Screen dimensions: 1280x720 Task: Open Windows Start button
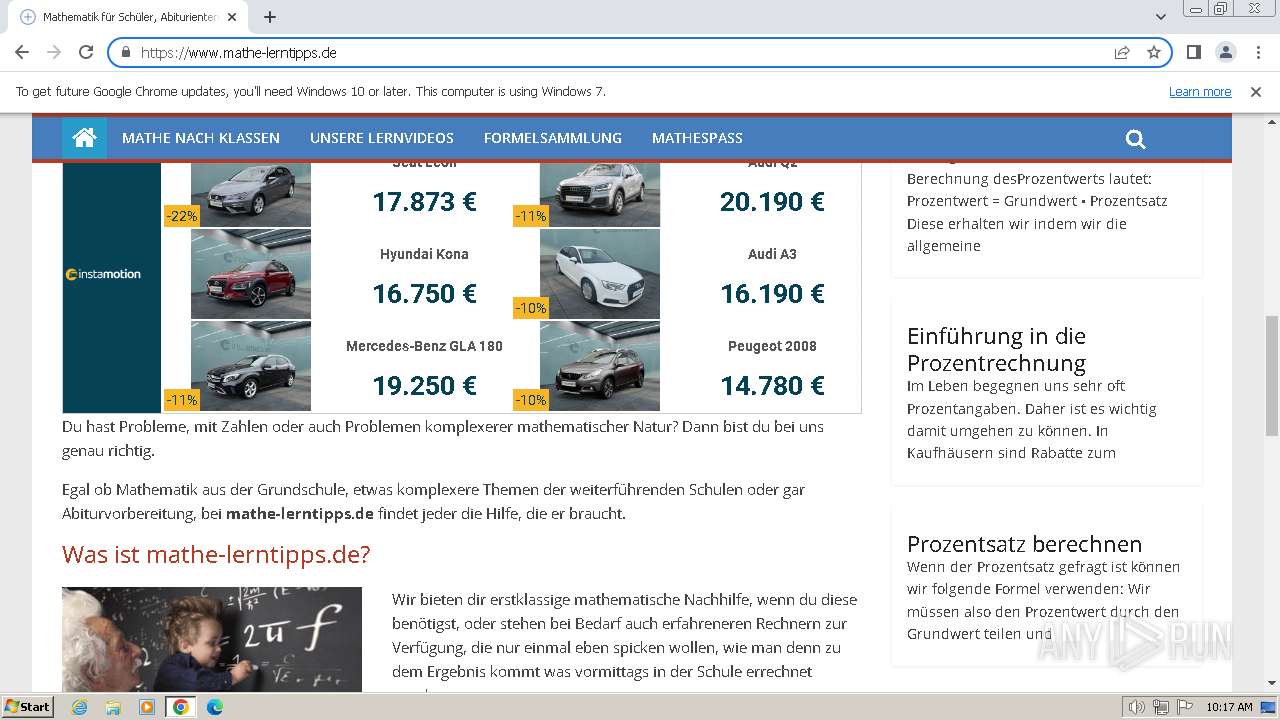pos(28,706)
